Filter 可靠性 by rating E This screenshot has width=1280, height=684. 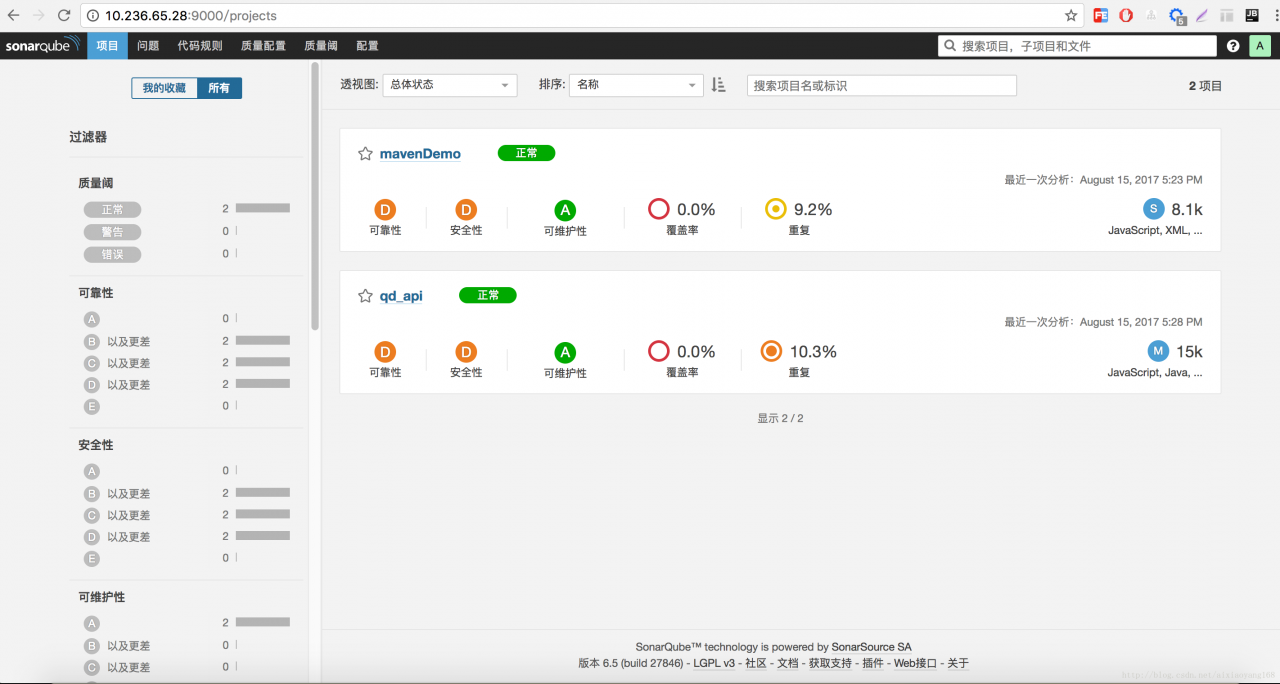tap(92, 406)
